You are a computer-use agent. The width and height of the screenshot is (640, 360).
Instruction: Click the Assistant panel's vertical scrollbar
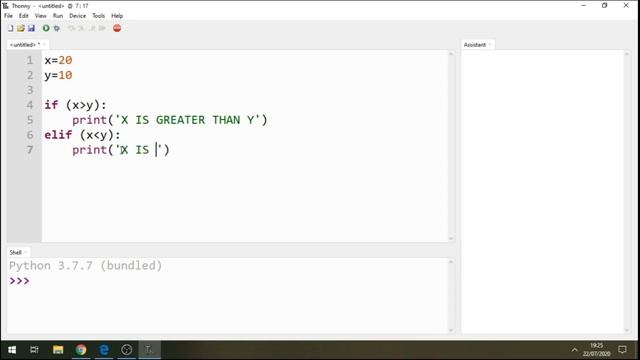(x=627, y=191)
